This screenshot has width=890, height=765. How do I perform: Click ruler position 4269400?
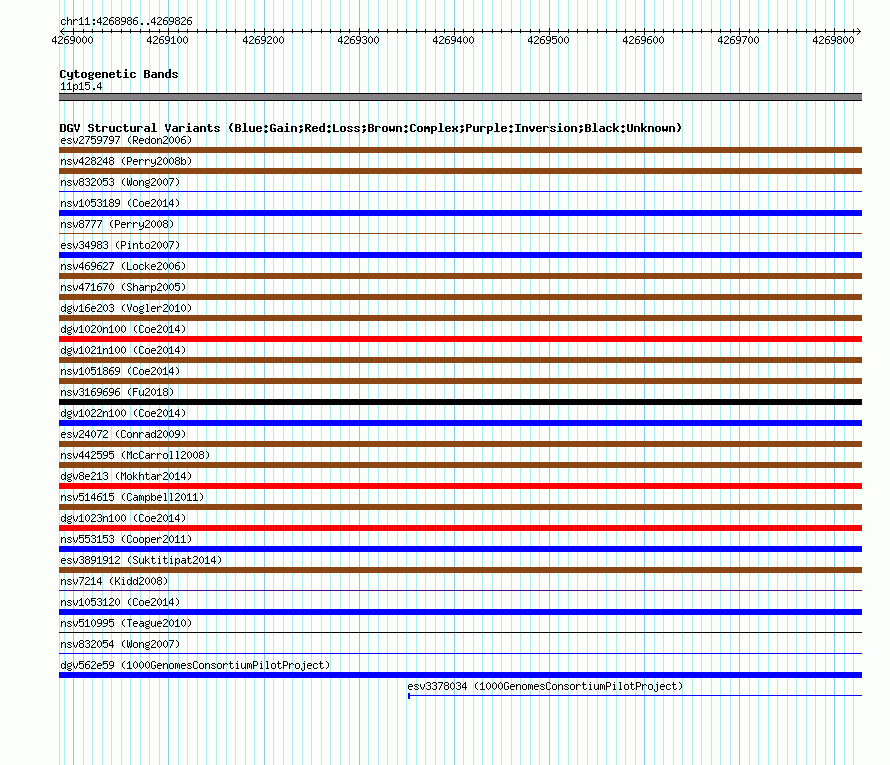tap(453, 40)
